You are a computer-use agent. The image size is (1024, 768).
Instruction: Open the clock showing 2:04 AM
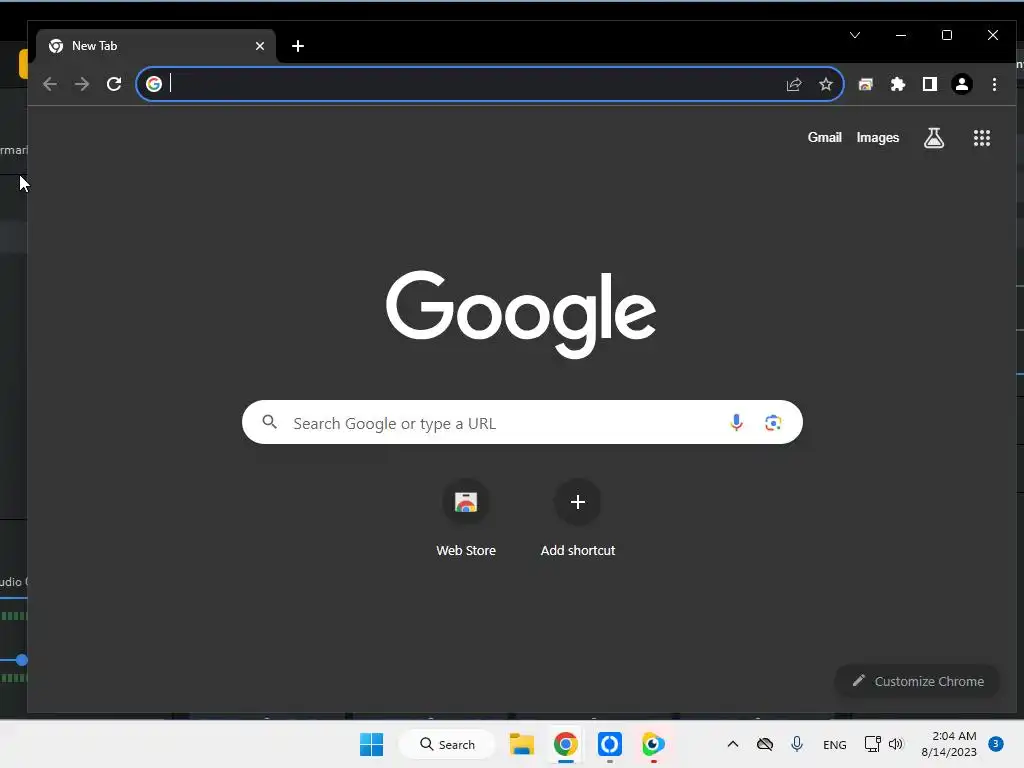click(x=948, y=744)
